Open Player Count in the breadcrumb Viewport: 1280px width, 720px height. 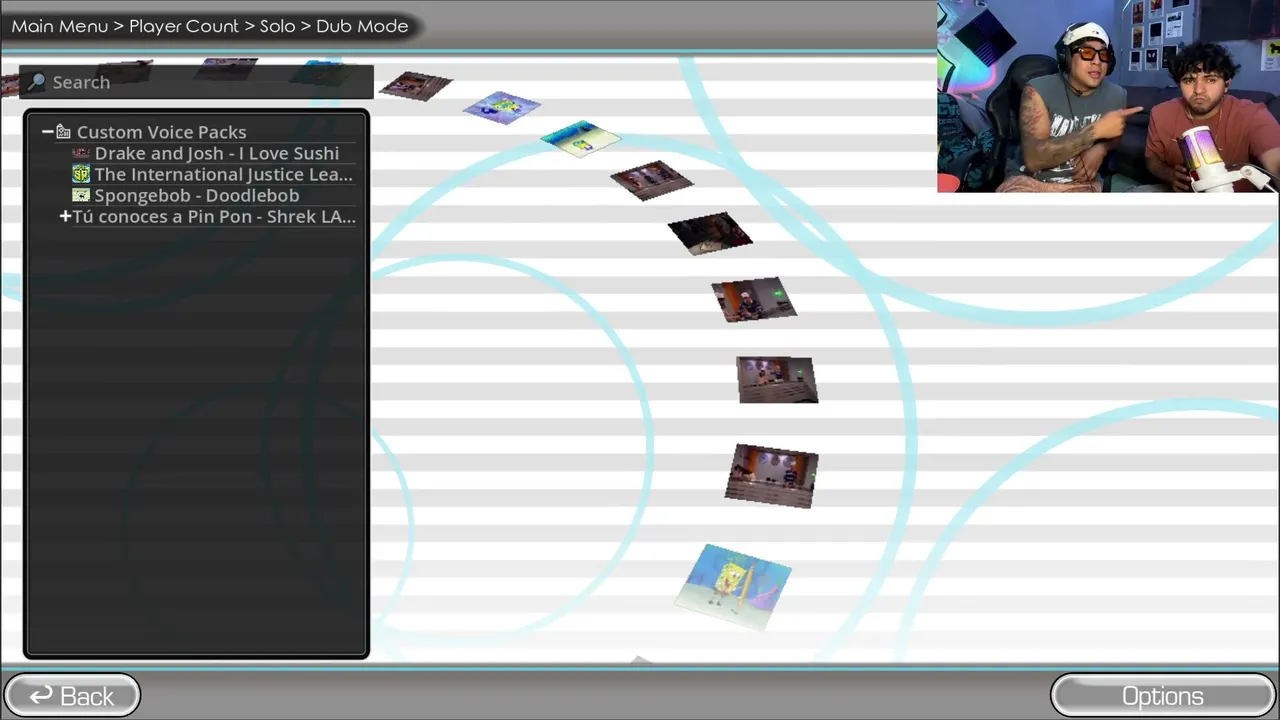184,26
